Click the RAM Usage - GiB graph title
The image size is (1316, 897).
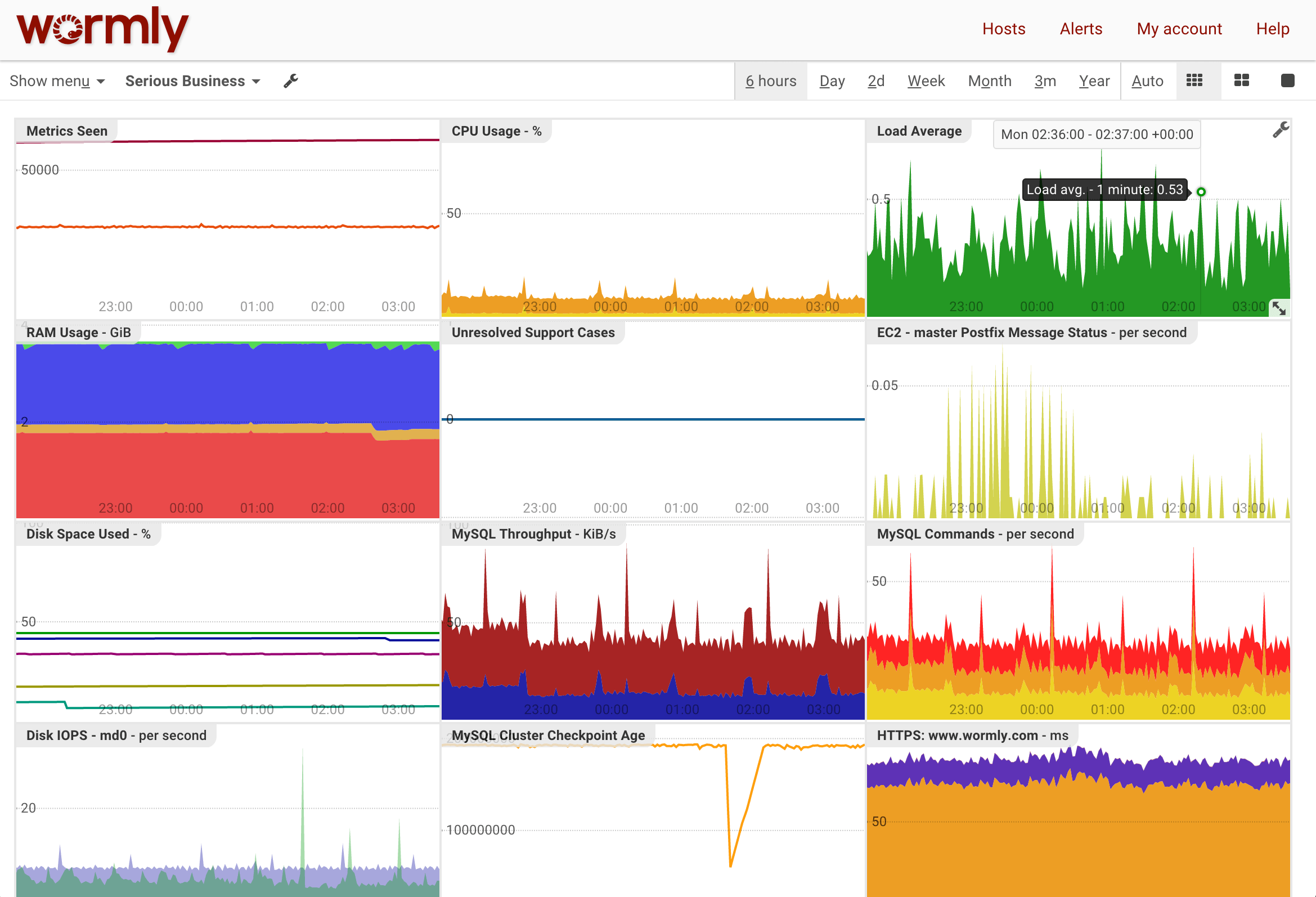[x=79, y=333]
